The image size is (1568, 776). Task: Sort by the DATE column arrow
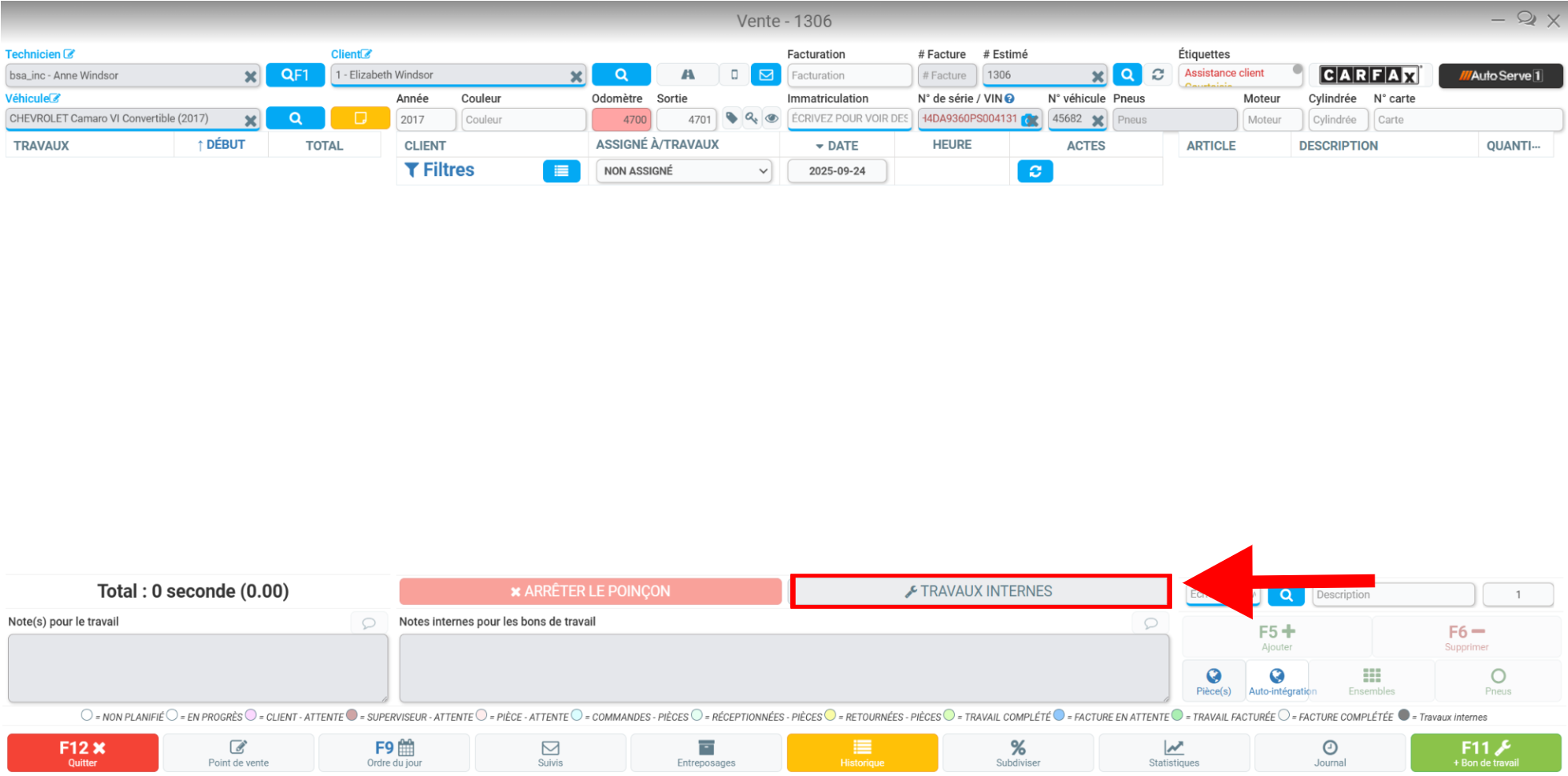coord(820,146)
